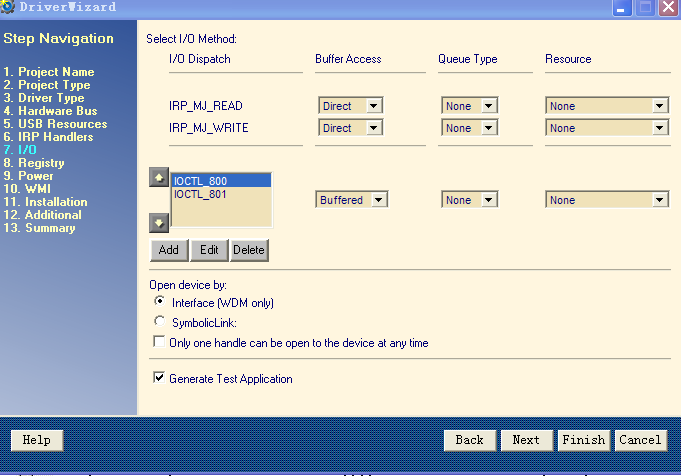Select IOCTL_801 in the list

tap(200, 194)
